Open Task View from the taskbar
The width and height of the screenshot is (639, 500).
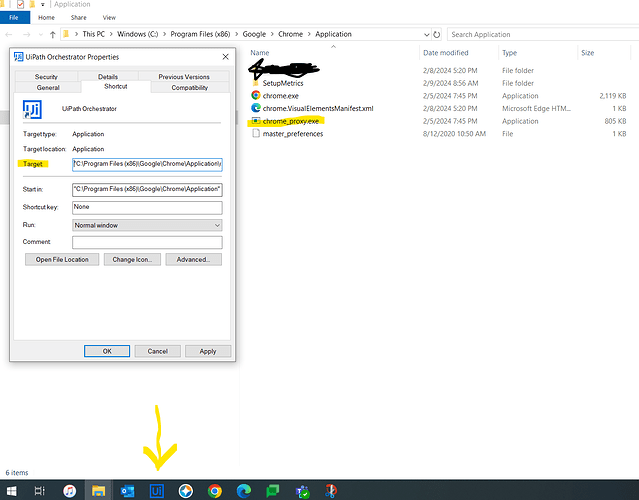[40, 491]
